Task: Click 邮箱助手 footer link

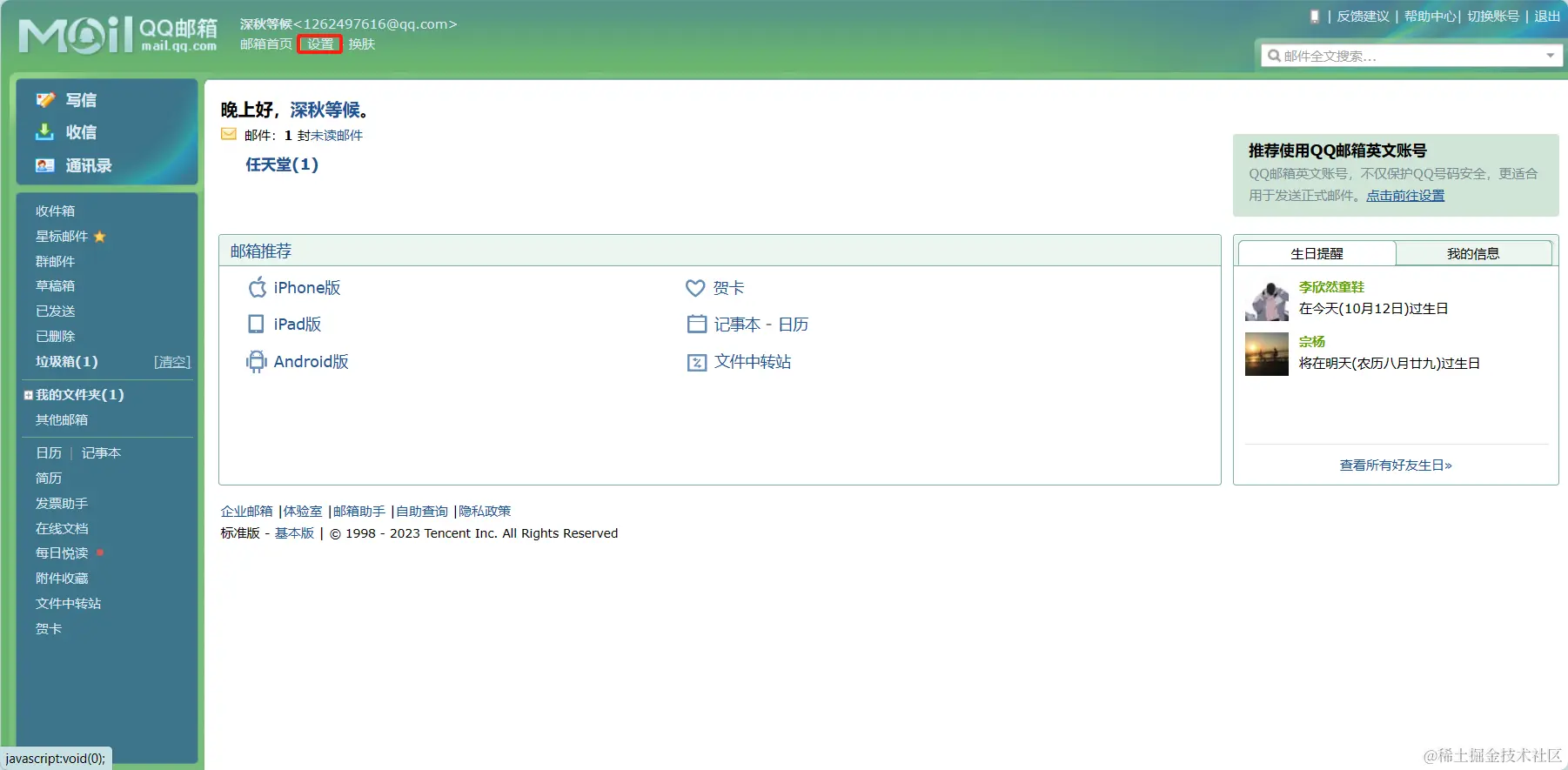Action: pyautogui.click(x=358, y=512)
